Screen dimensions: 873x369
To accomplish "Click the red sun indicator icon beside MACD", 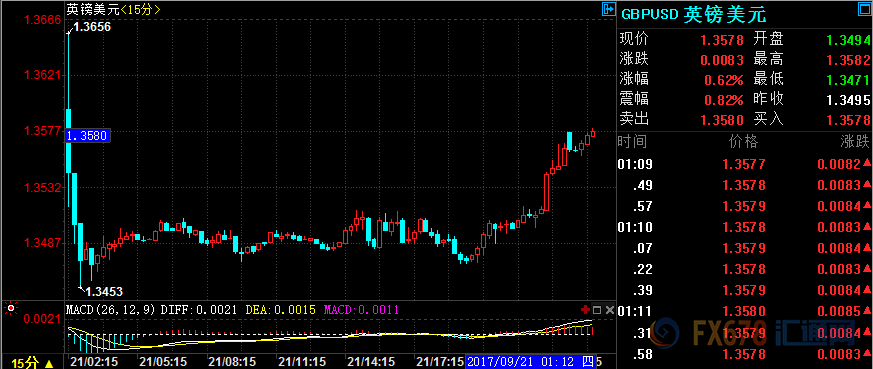I will click(10, 308).
